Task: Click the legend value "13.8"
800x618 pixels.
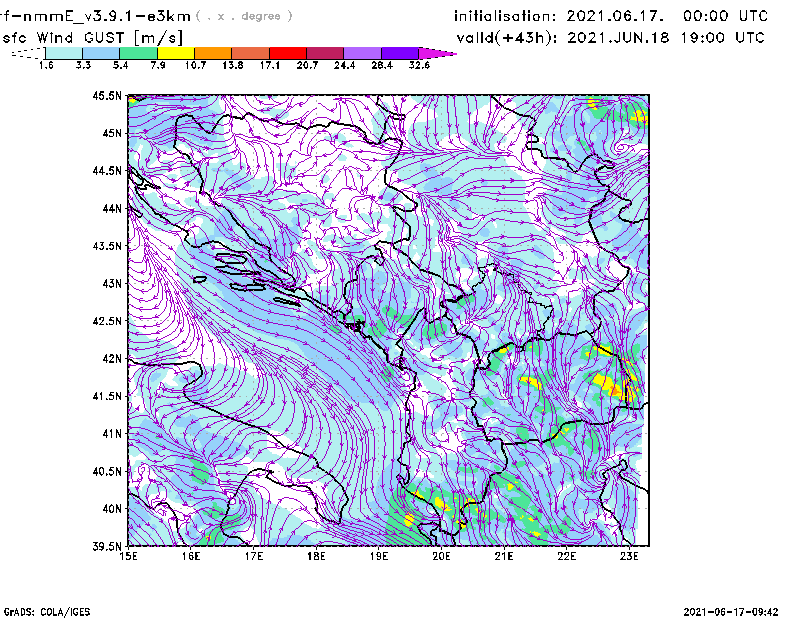Action: [233, 65]
